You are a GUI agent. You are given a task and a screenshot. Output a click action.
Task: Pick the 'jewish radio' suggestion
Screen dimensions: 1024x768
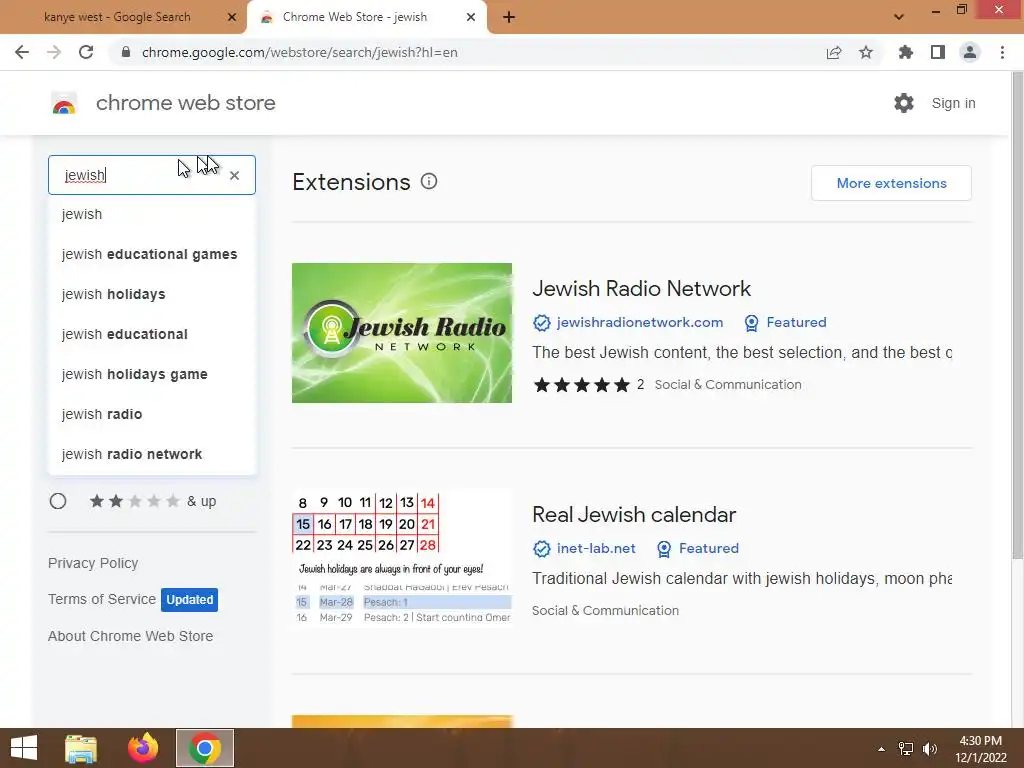(x=152, y=414)
